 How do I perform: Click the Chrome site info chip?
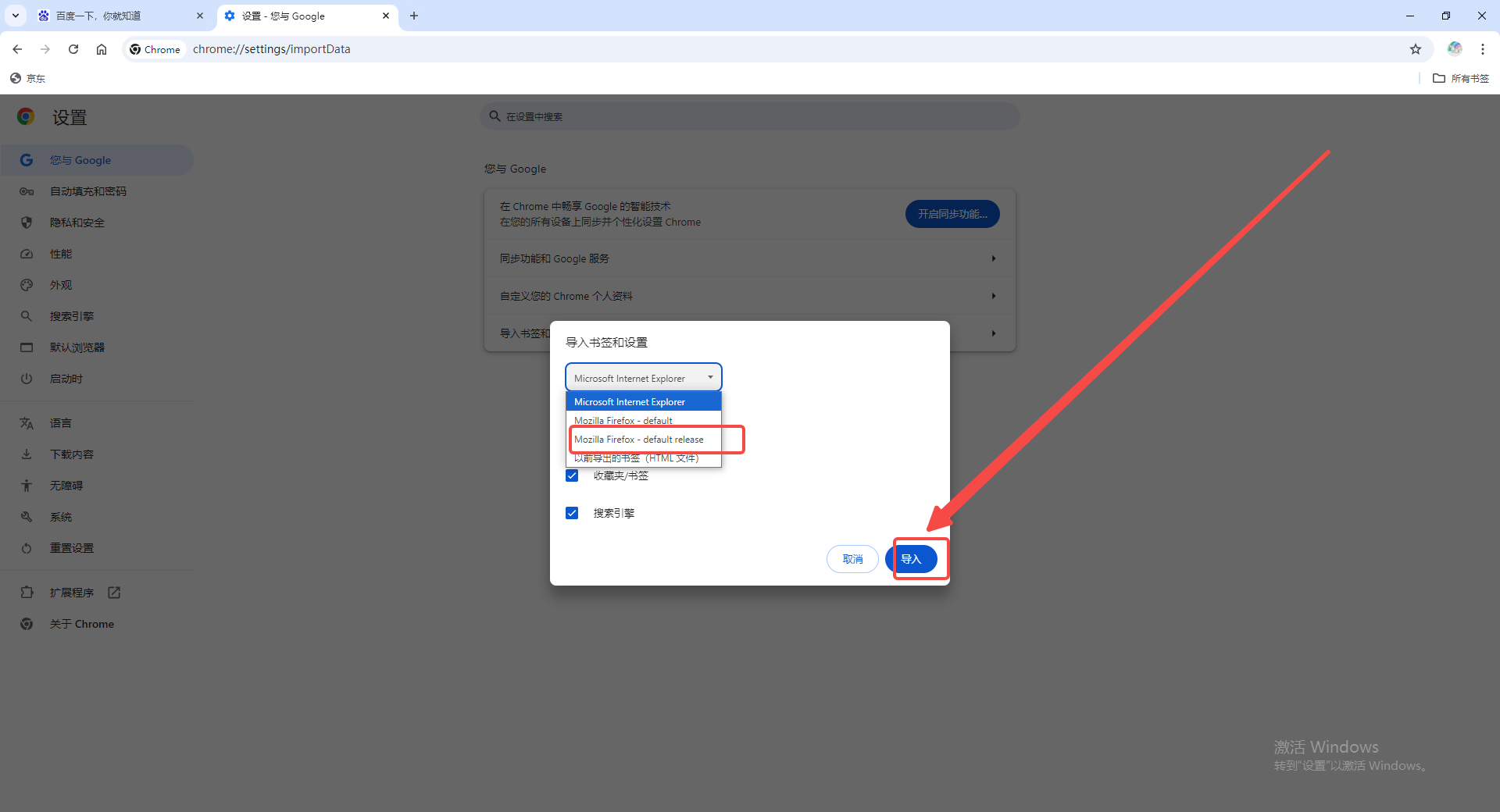click(x=155, y=49)
